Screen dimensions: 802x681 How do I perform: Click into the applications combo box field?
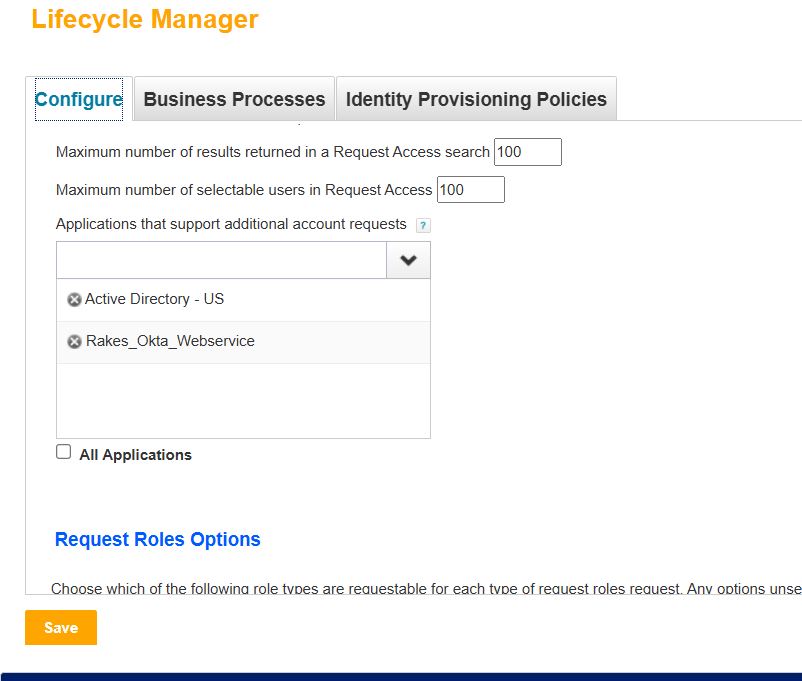click(x=221, y=260)
